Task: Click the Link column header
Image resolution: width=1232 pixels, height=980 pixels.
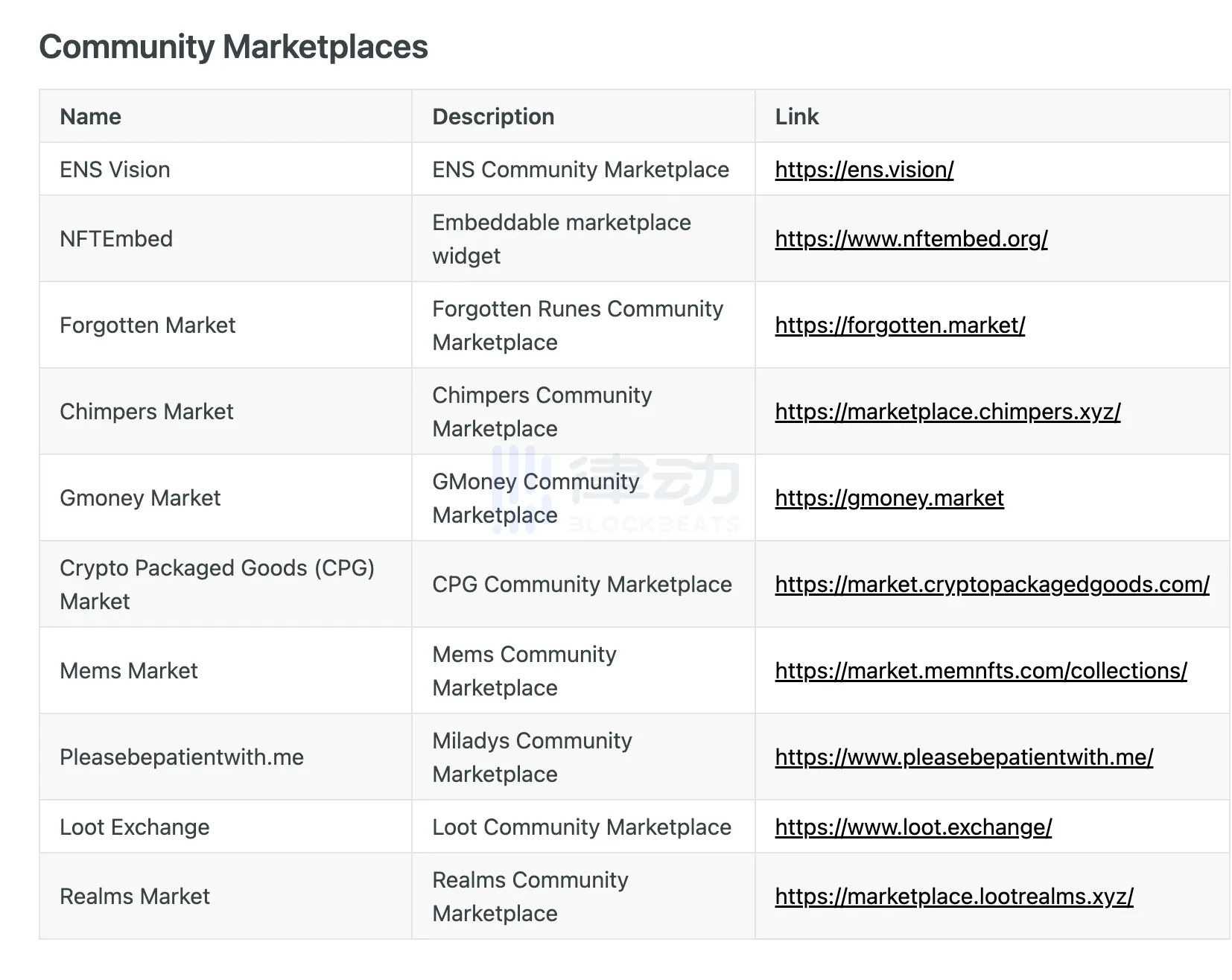Action: tap(796, 117)
